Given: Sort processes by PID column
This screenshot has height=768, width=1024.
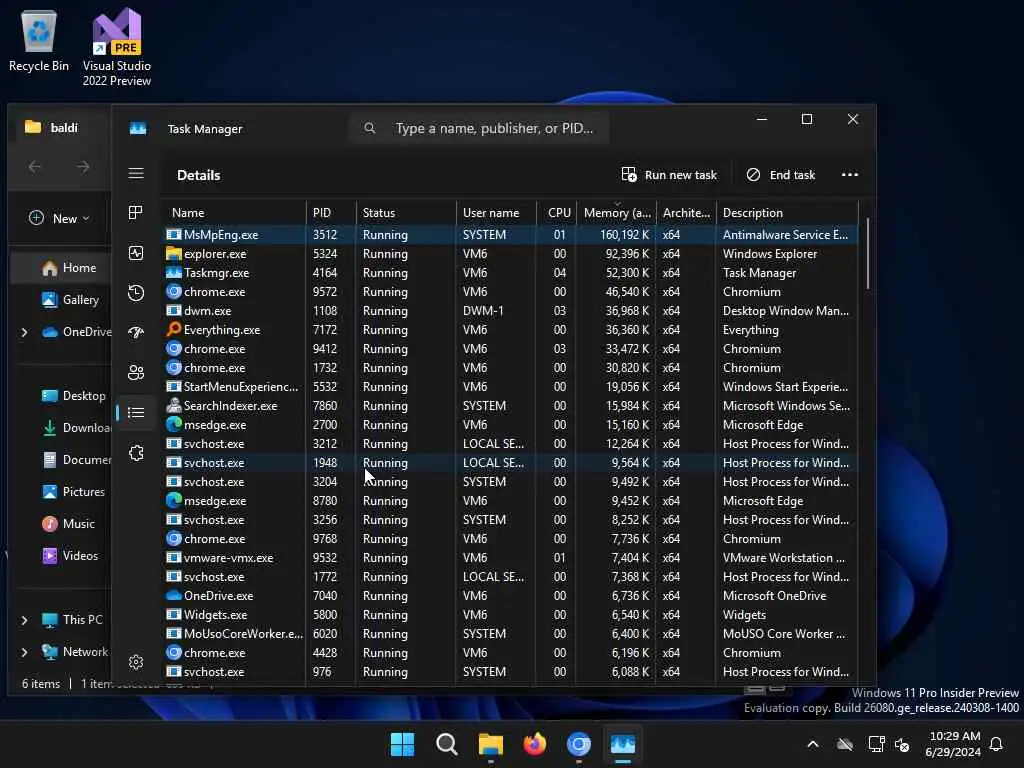Looking at the screenshot, I should click(331, 213).
